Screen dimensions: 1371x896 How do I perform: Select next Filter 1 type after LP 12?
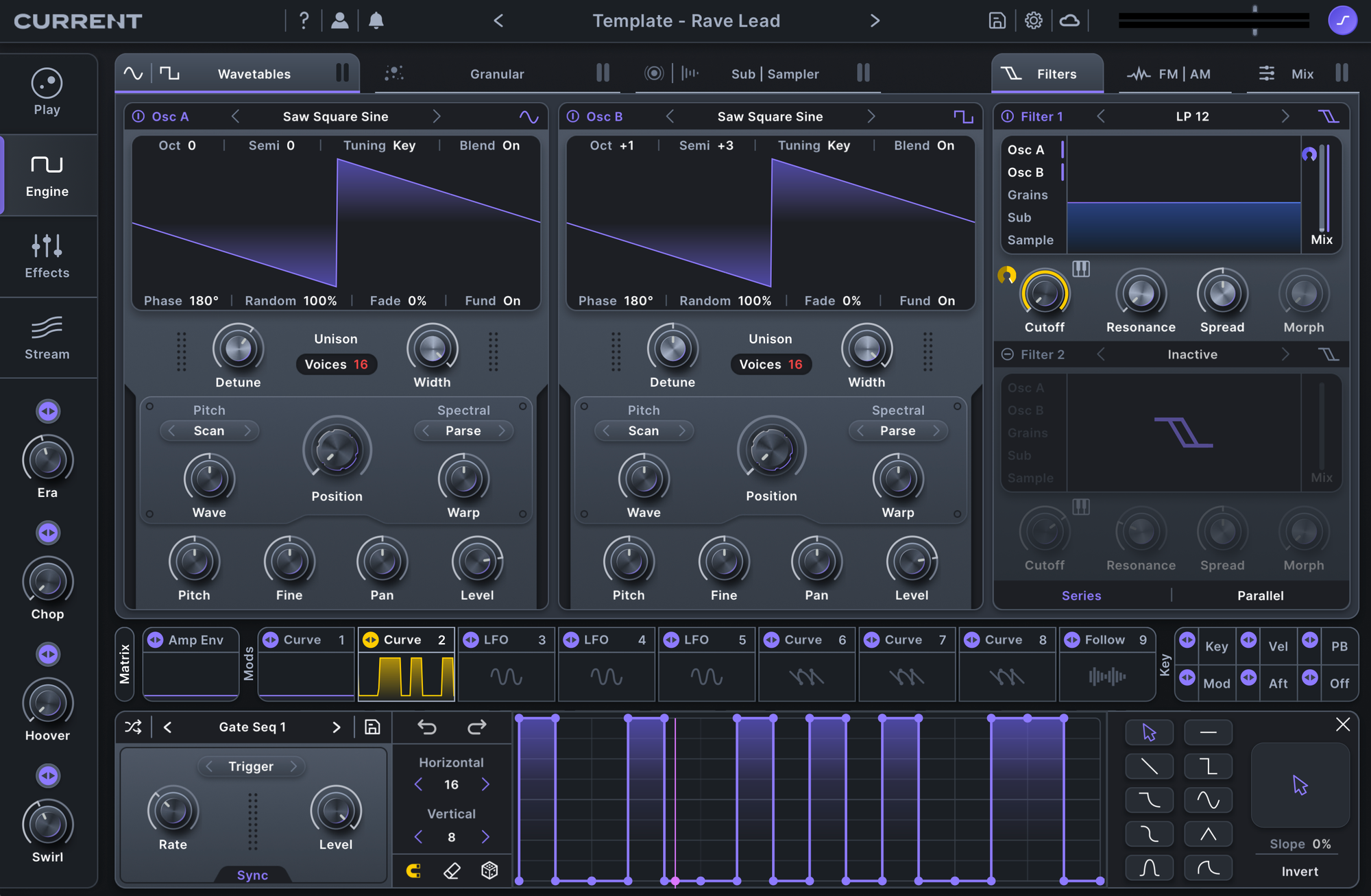pos(1285,117)
